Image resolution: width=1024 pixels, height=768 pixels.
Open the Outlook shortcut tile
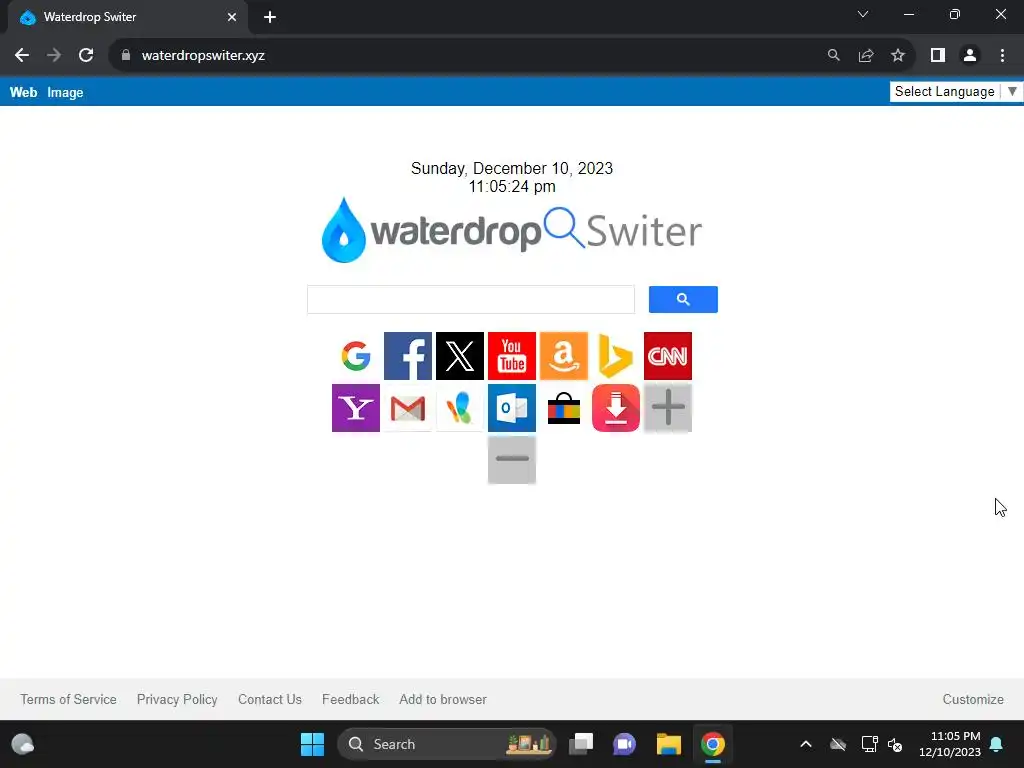[x=512, y=408]
